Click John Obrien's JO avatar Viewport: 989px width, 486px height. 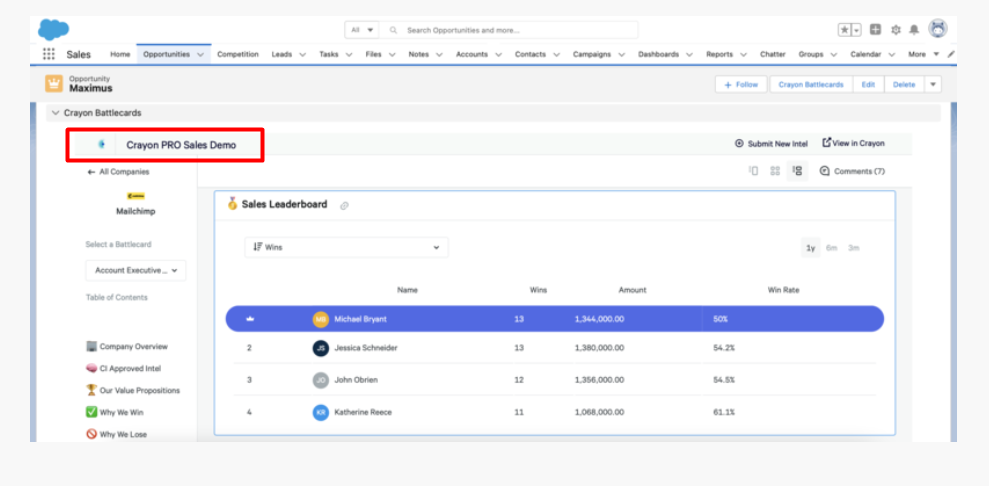(320, 380)
